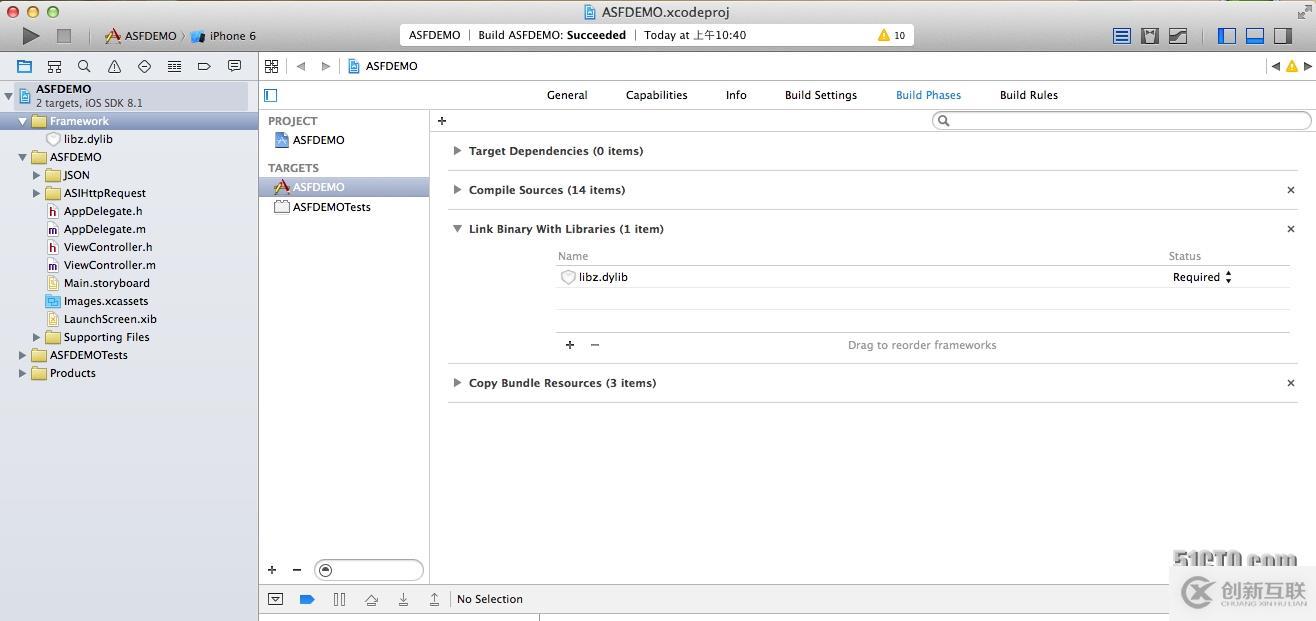Viewport: 1316px width, 621px height.
Task: Toggle the Debug area visibility
Action: [x=1255, y=36]
